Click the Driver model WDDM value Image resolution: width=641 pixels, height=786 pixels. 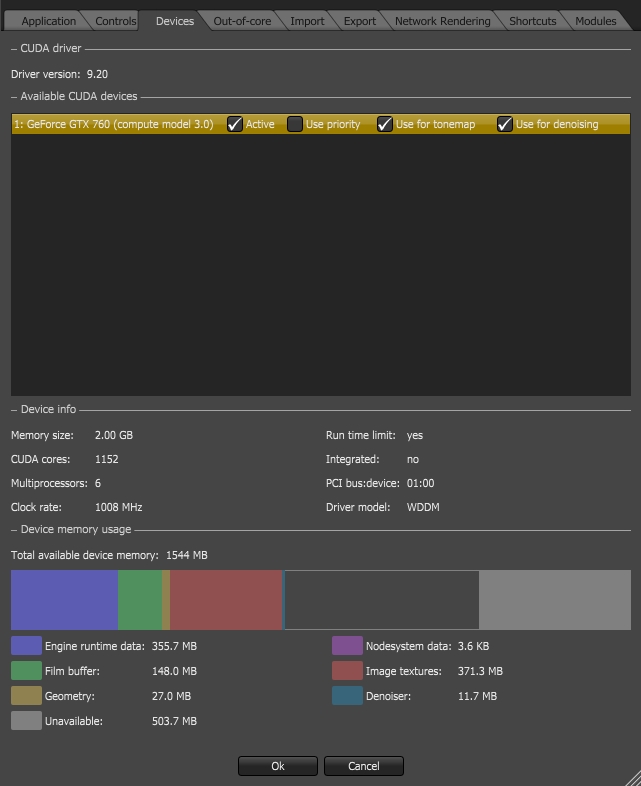(x=423, y=507)
